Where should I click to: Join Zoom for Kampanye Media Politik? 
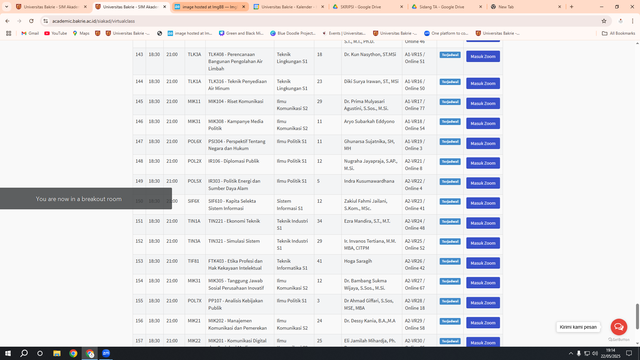point(483,123)
